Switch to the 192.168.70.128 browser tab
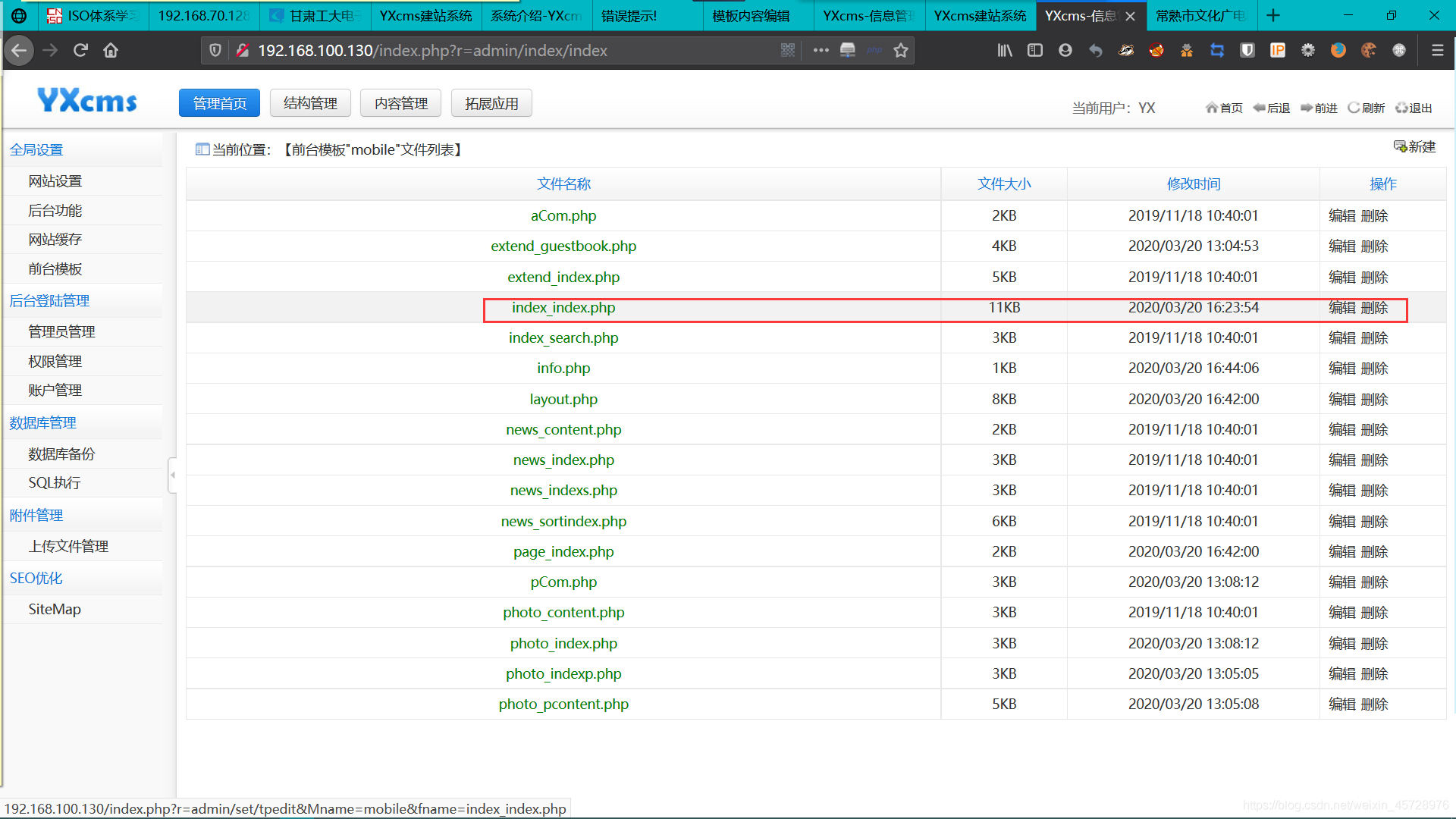Viewport: 1456px width, 819px height. pyautogui.click(x=203, y=16)
